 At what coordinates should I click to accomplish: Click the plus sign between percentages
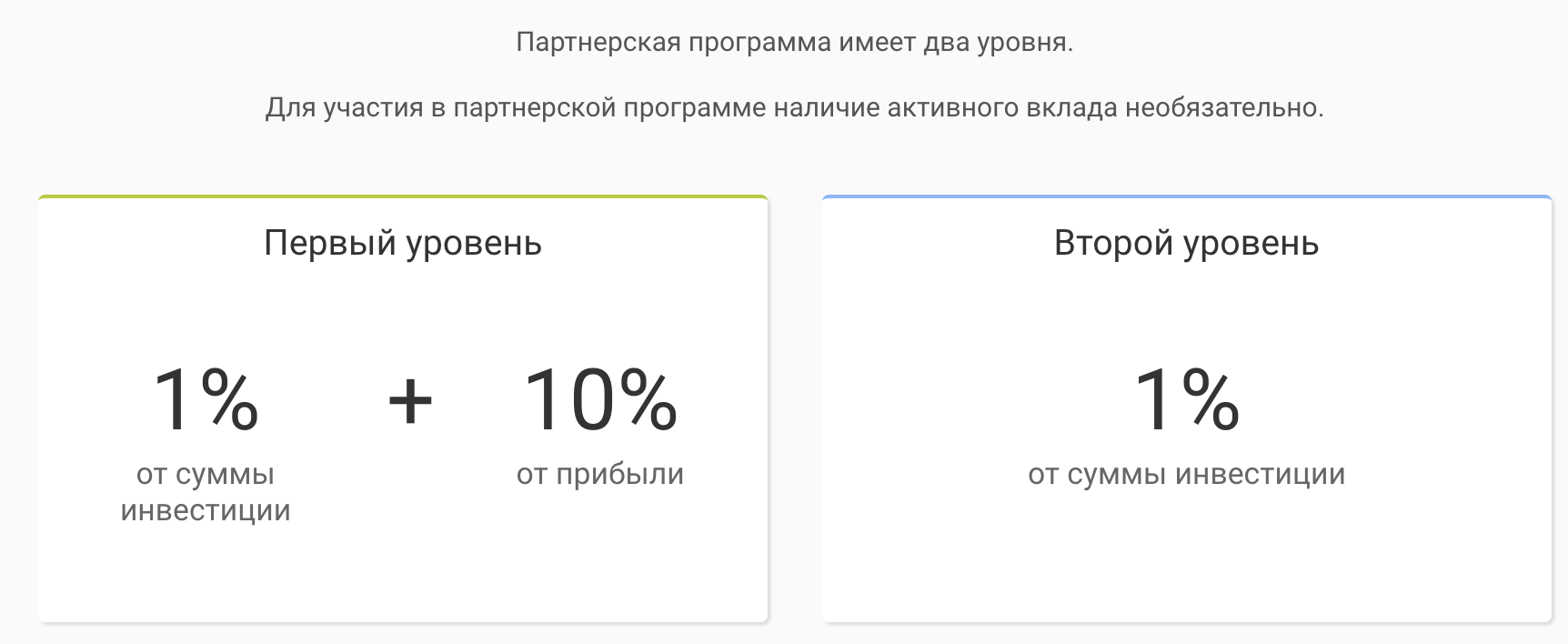click(410, 401)
